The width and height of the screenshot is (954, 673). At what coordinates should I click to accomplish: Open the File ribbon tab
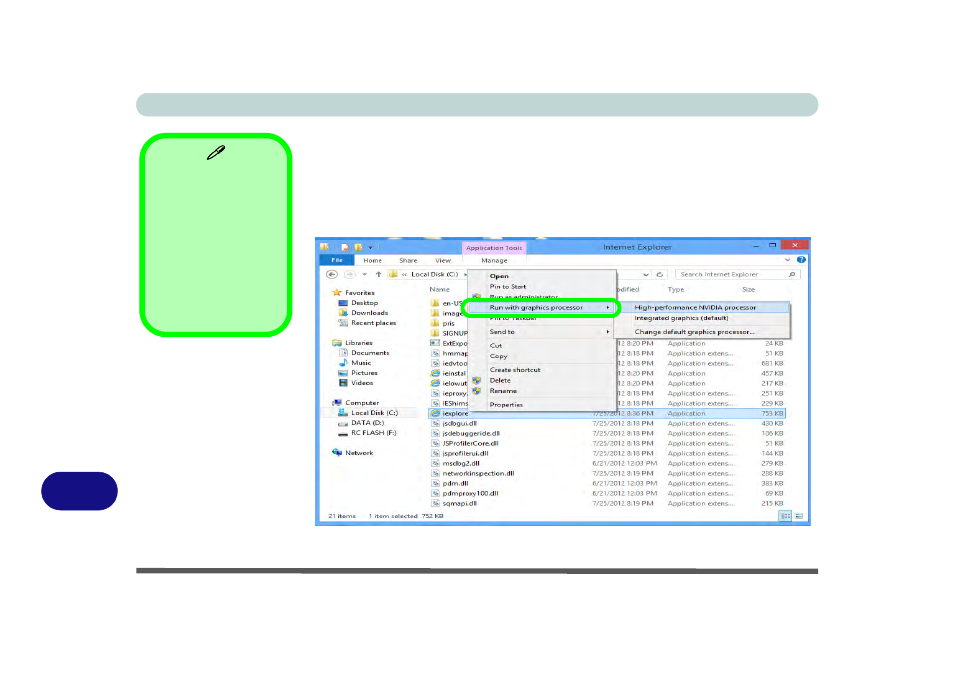336,260
